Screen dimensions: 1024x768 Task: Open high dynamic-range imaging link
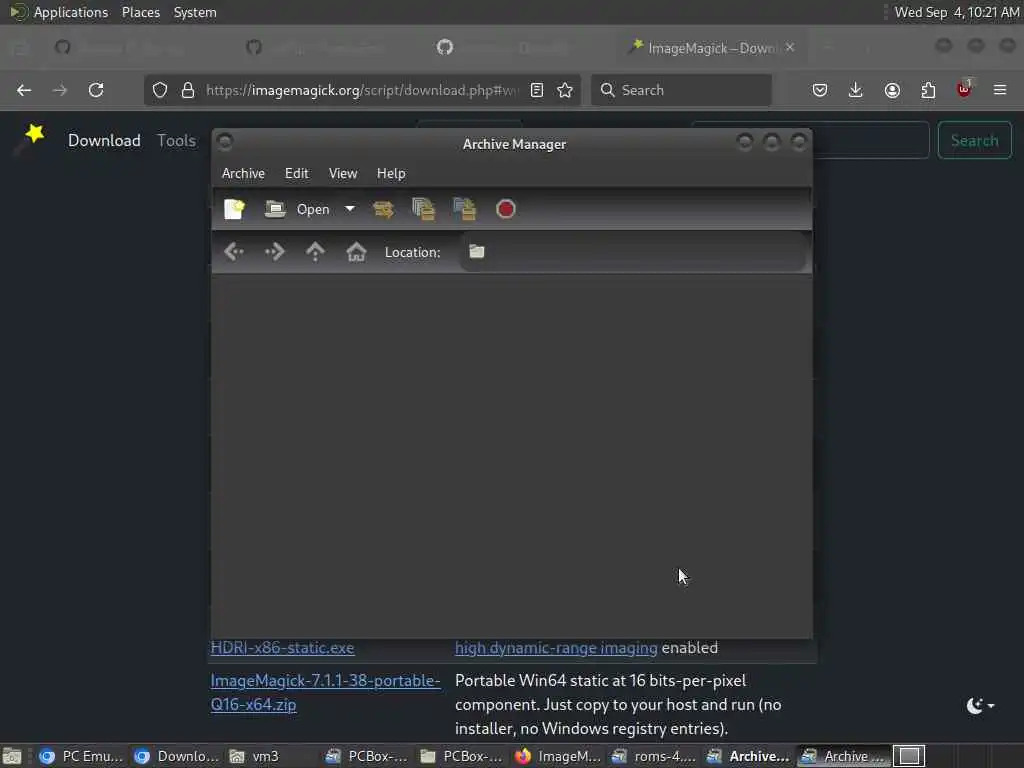pyautogui.click(x=556, y=648)
